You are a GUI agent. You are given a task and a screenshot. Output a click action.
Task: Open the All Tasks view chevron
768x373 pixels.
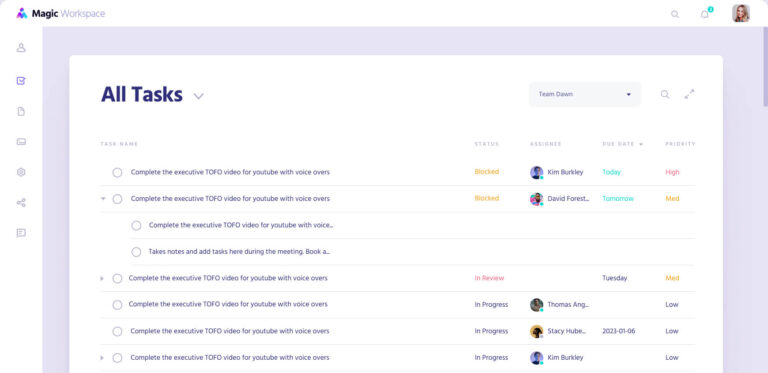[198, 96]
